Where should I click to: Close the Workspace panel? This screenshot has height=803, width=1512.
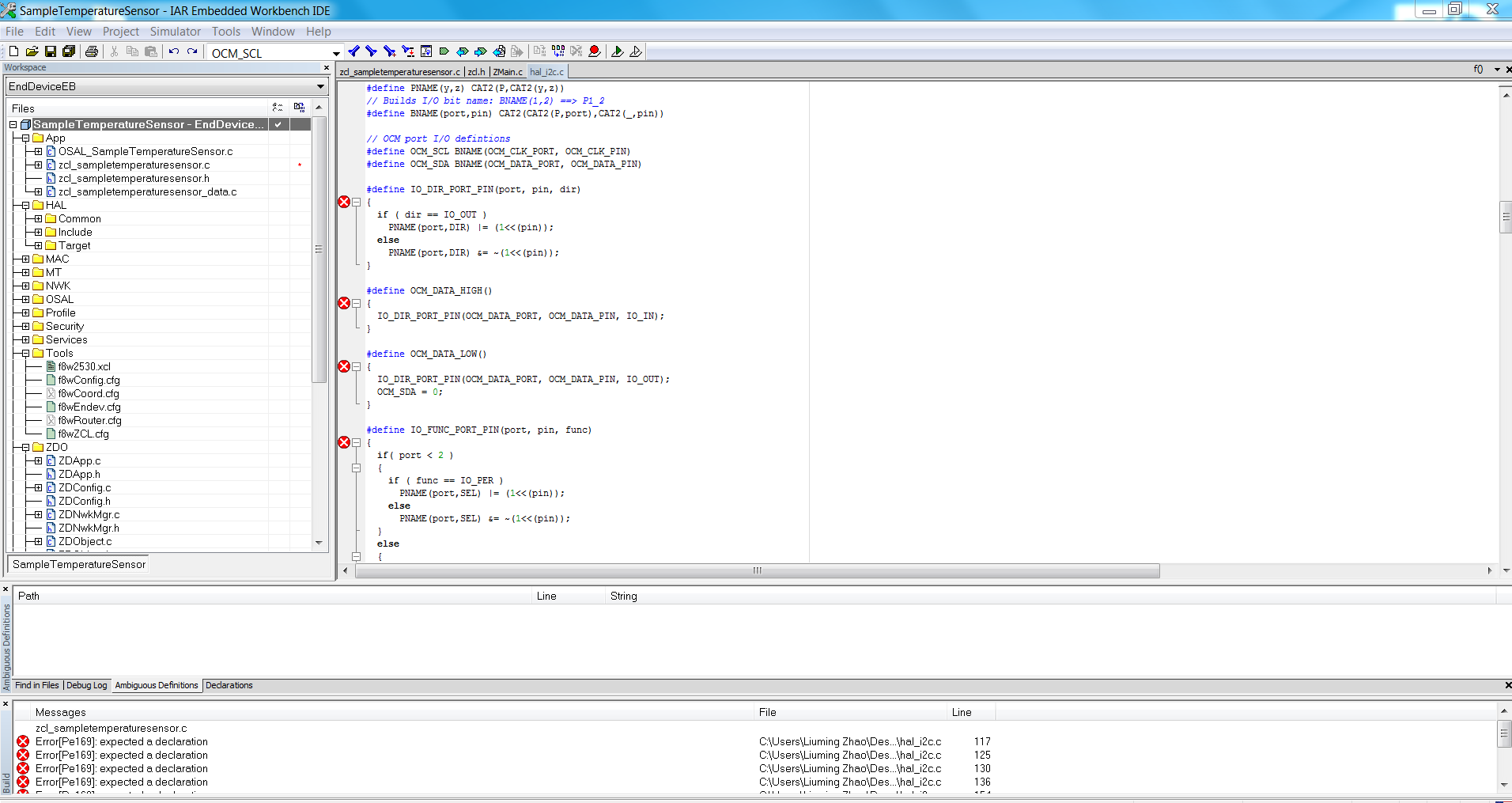pos(325,68)
